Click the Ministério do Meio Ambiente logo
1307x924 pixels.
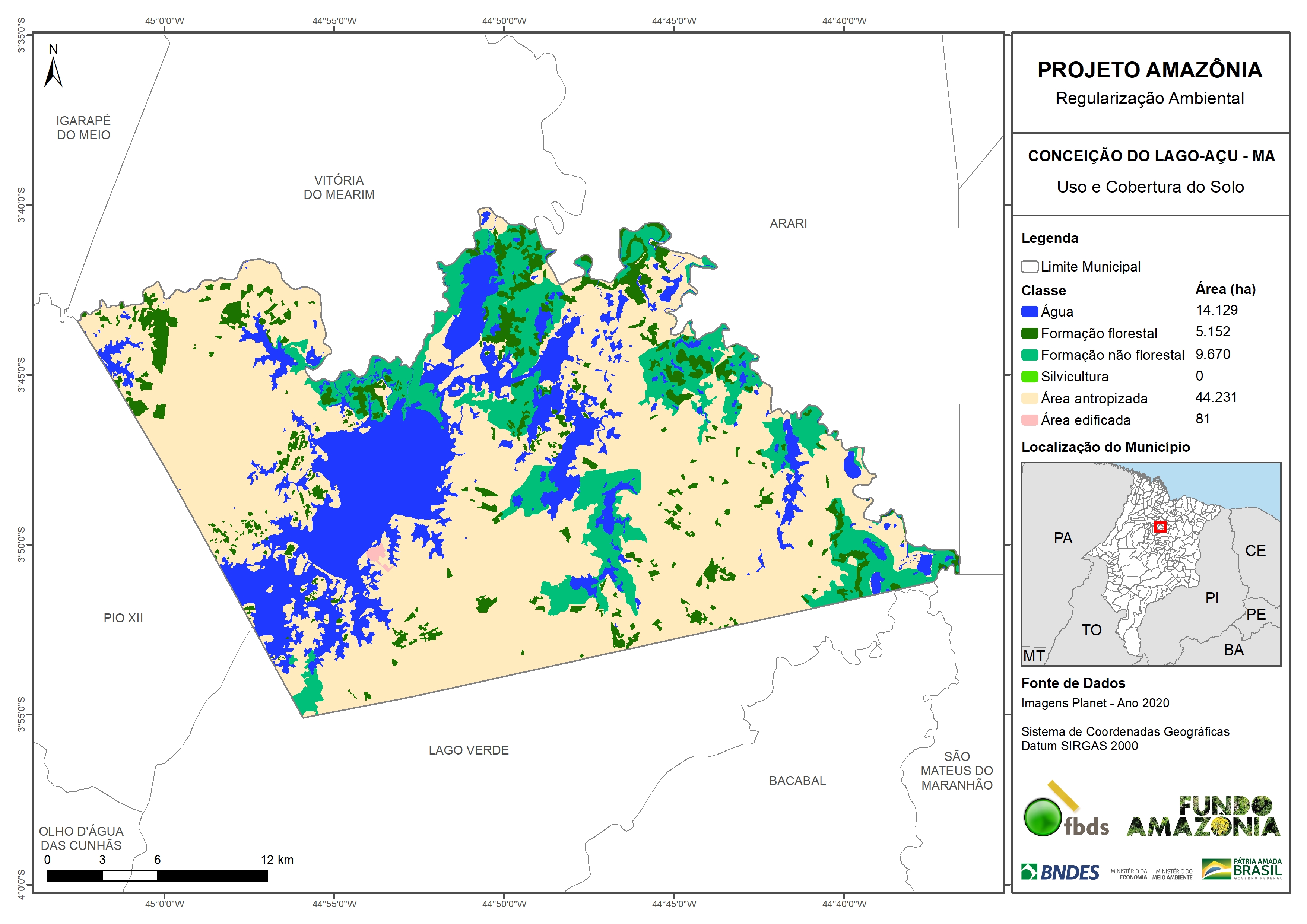[x=1172, y=874]
